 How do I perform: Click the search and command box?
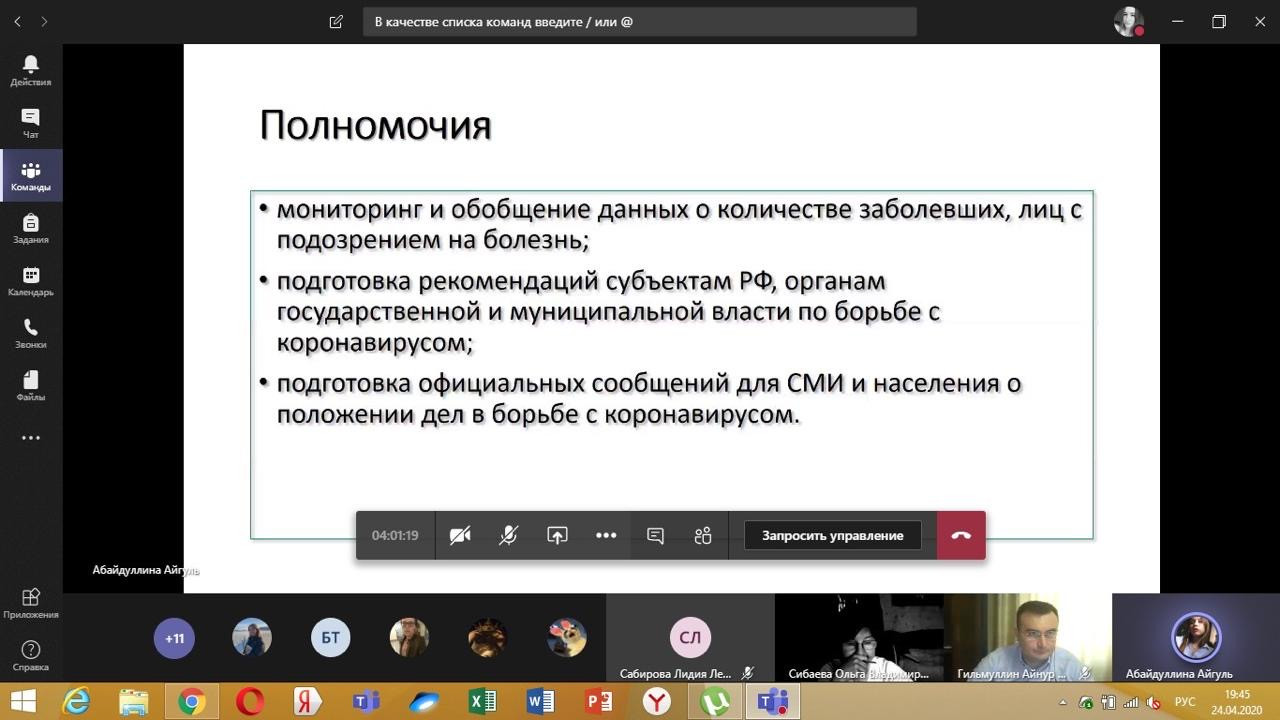click(640, 22)
